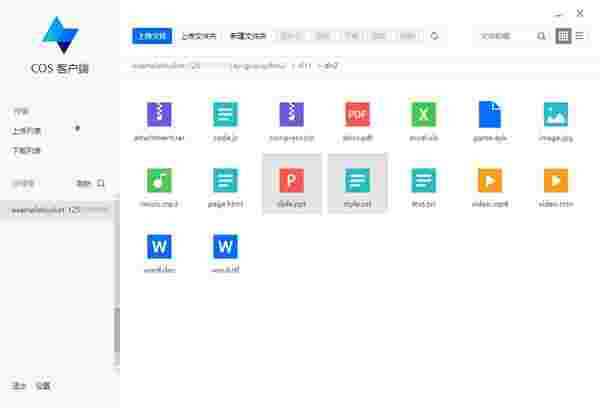600x408 pixels.
Task: Select the music.mp3 audio icon
Action: click(x=159, y=180)
